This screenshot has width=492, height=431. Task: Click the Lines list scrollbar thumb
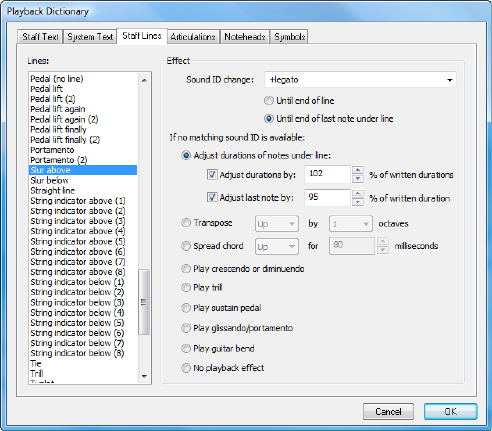click(144, 302)
